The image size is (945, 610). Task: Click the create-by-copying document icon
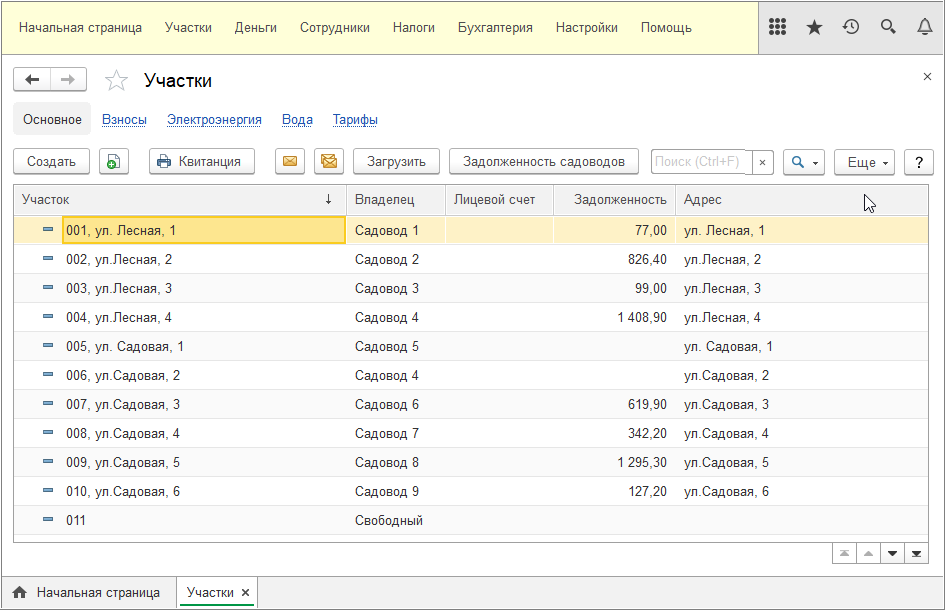(x=114, y=161)
